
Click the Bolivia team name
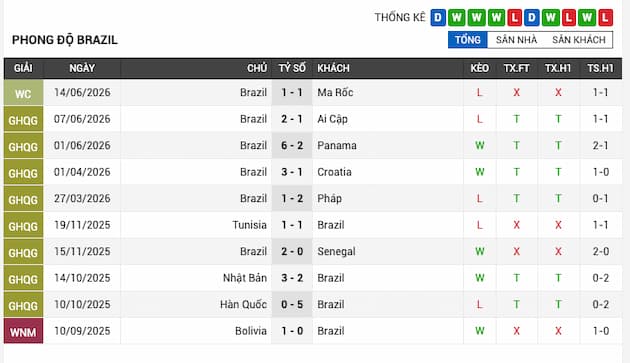[251, 331]
